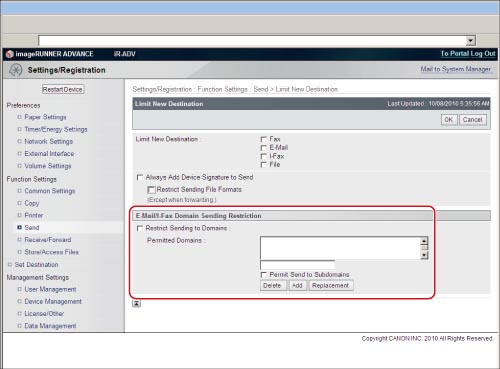Click the Permitted Domains list box
Viewport: 500px width, 369px height.
tap(340, 248)
